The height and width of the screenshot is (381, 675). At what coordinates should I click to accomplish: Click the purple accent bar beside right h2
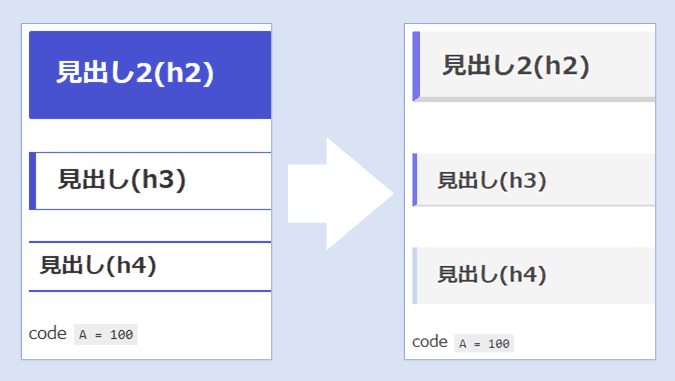(x=416, y=66)
